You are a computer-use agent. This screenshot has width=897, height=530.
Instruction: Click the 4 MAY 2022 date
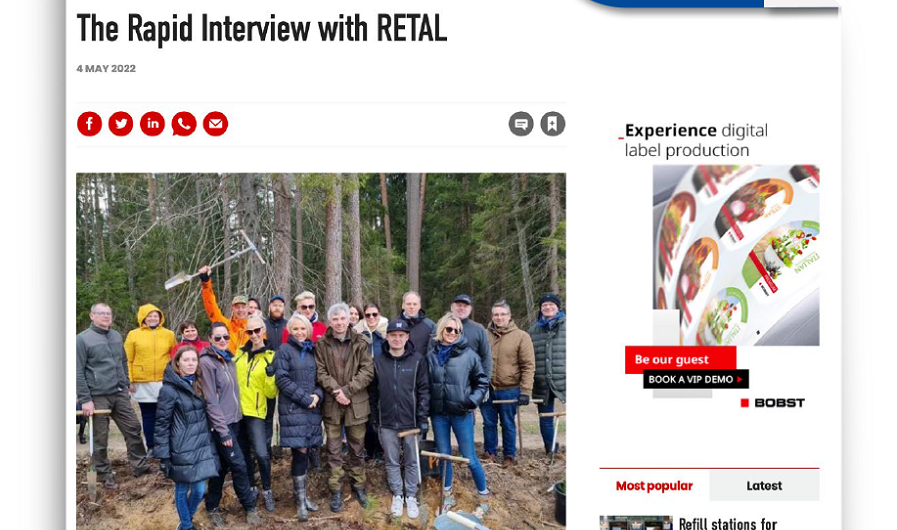click(x=106, y=69)
